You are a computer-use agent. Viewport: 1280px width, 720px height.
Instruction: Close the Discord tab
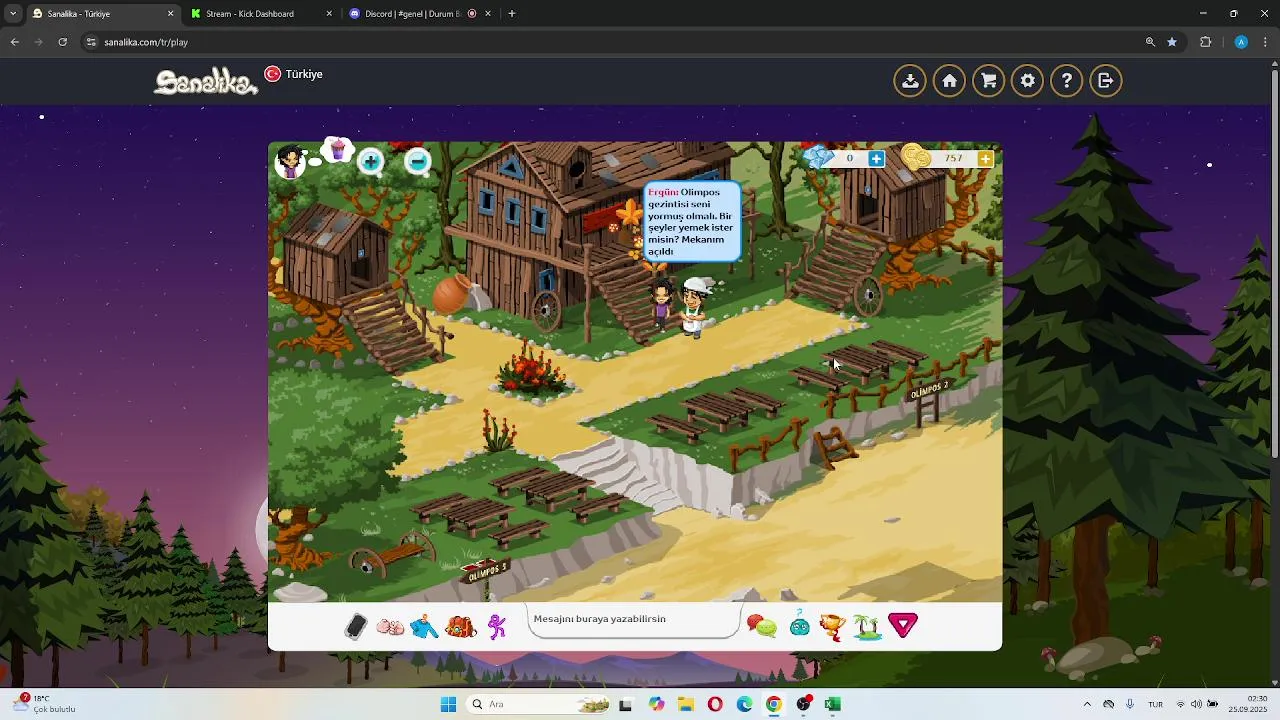(x=488, y=14)
